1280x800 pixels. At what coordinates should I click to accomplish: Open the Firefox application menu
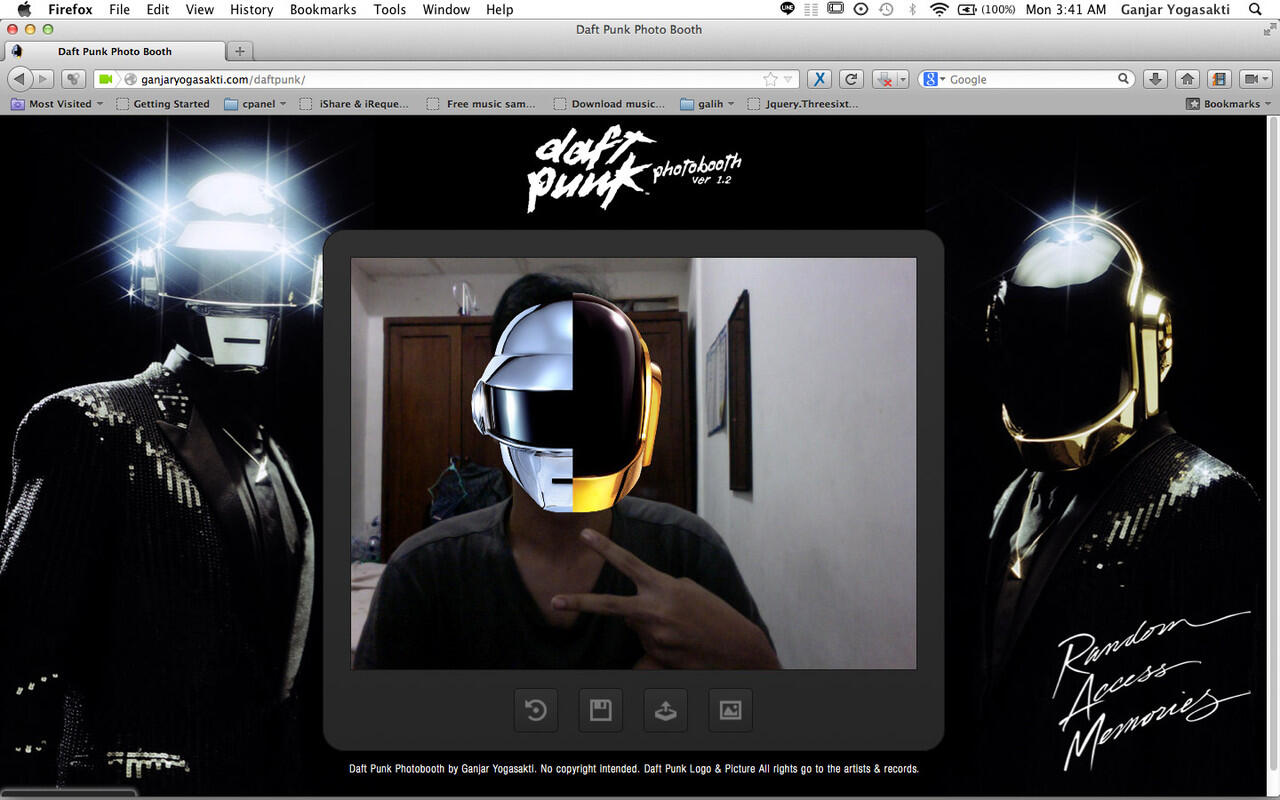coord(70,9)
